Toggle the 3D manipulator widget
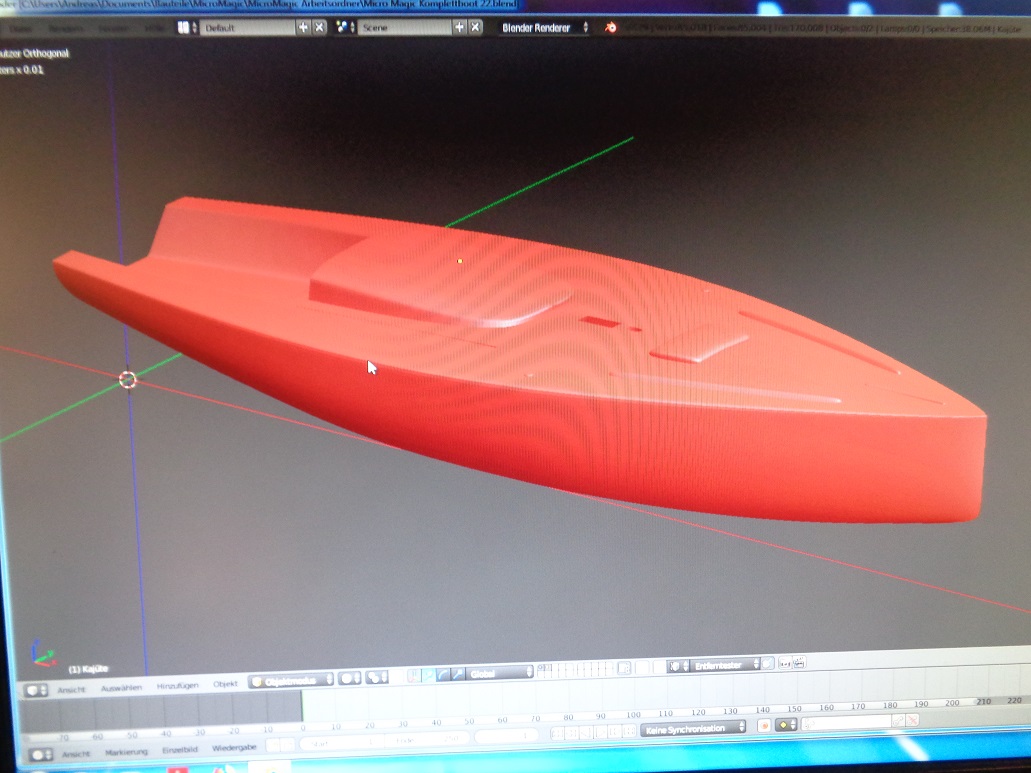The width and height of the screenshot is (1031, 773). 414,675
